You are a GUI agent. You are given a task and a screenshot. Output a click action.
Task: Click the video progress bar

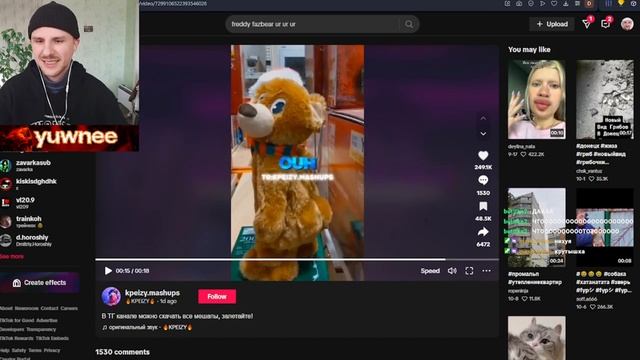(x=297, y=259)
